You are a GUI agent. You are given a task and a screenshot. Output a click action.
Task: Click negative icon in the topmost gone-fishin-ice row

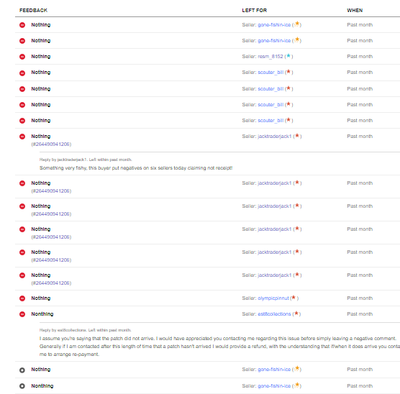click(22, 25)
